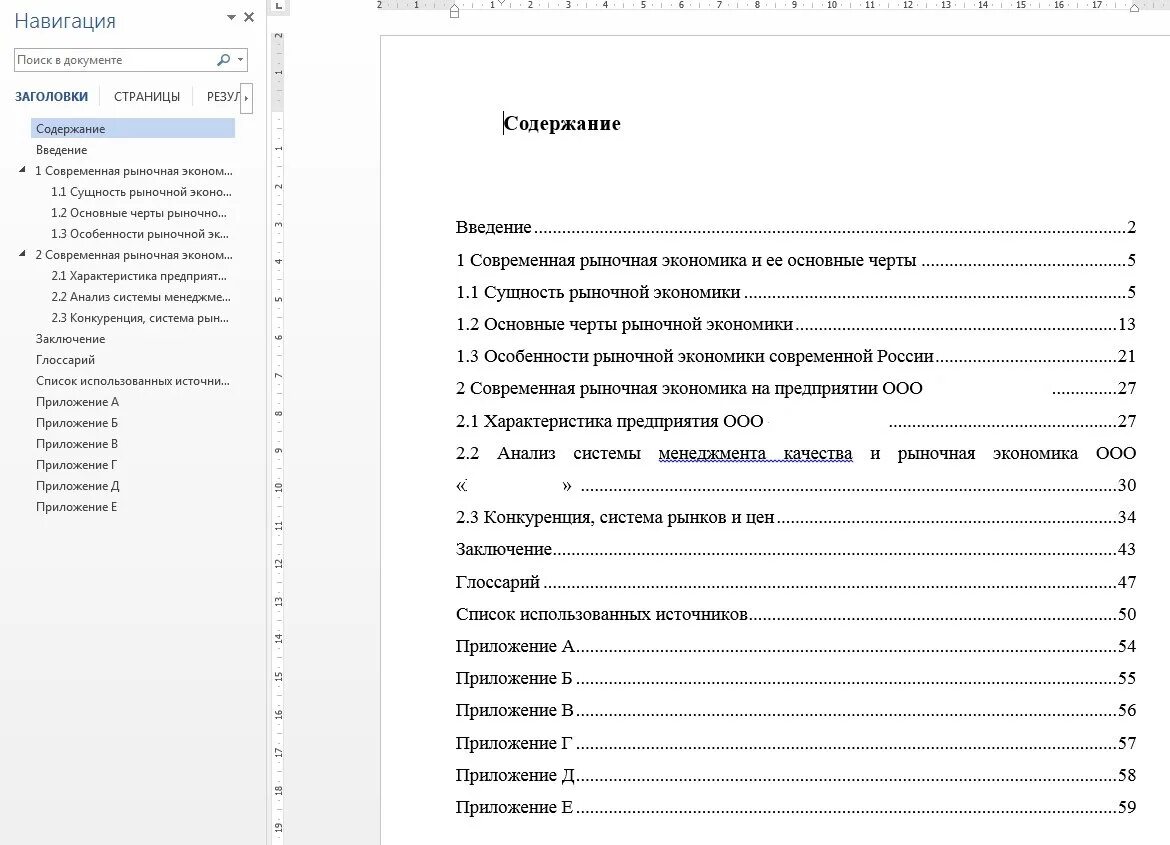
Task: Click the search magnifier icon in the Navigation pane
Action: [223, 60]
